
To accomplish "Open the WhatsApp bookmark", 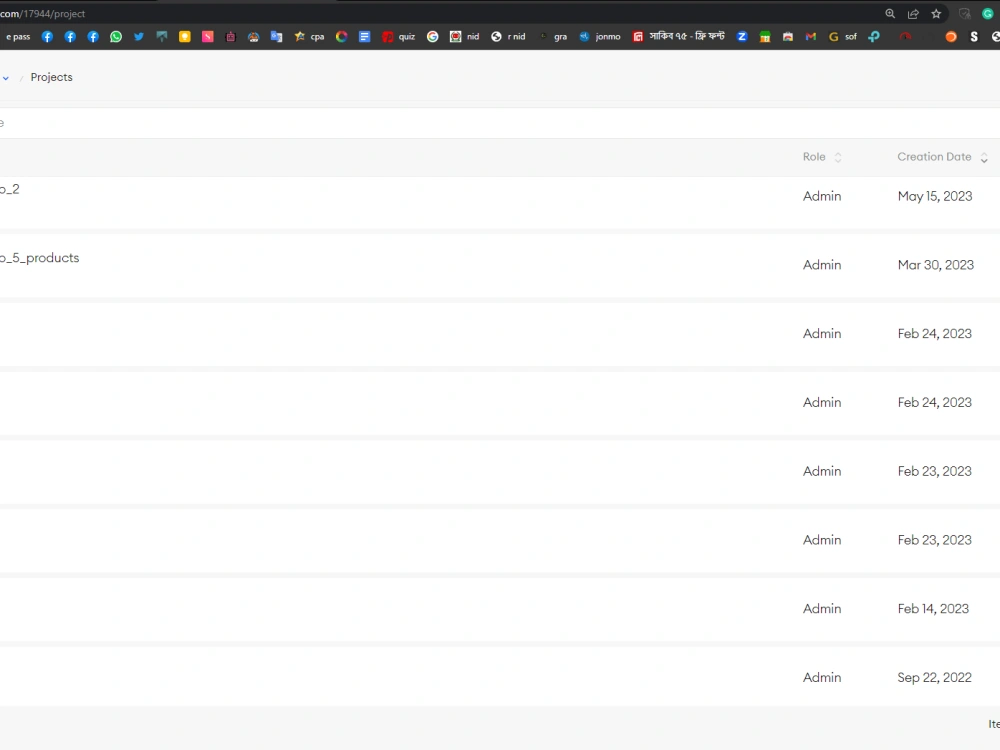I will 115,36.
